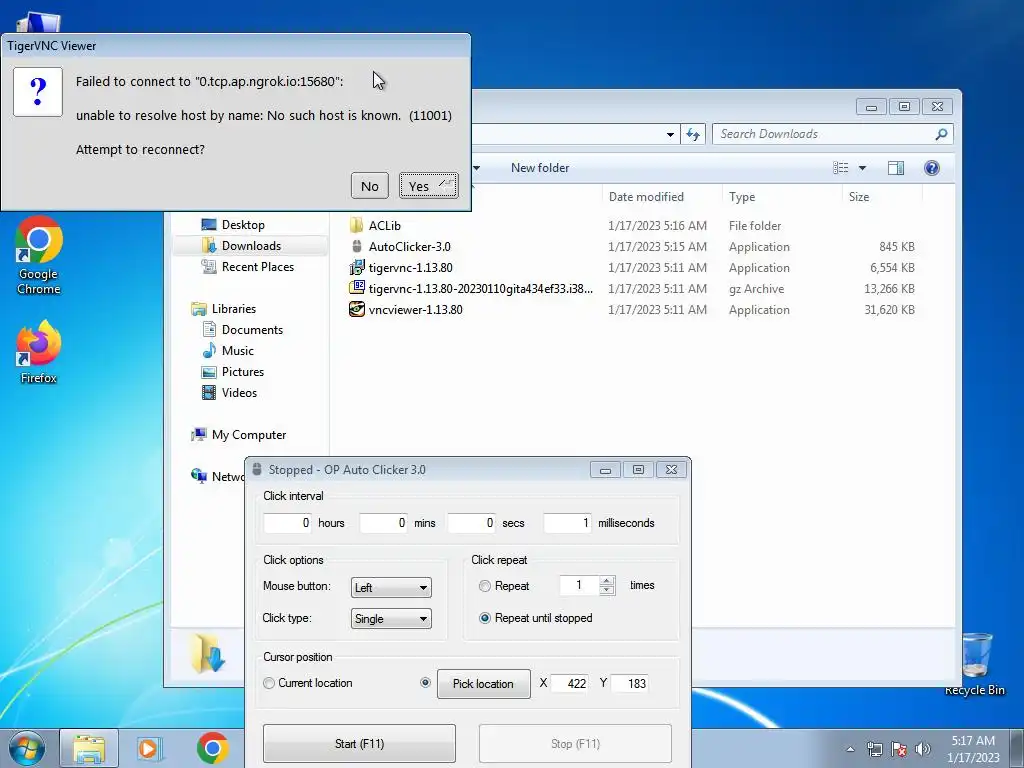Image resolution: width=1024 pixels, height=768 pixels.
Task: Click the Downloads folder icon in details pane
Action: click(208, 653)
